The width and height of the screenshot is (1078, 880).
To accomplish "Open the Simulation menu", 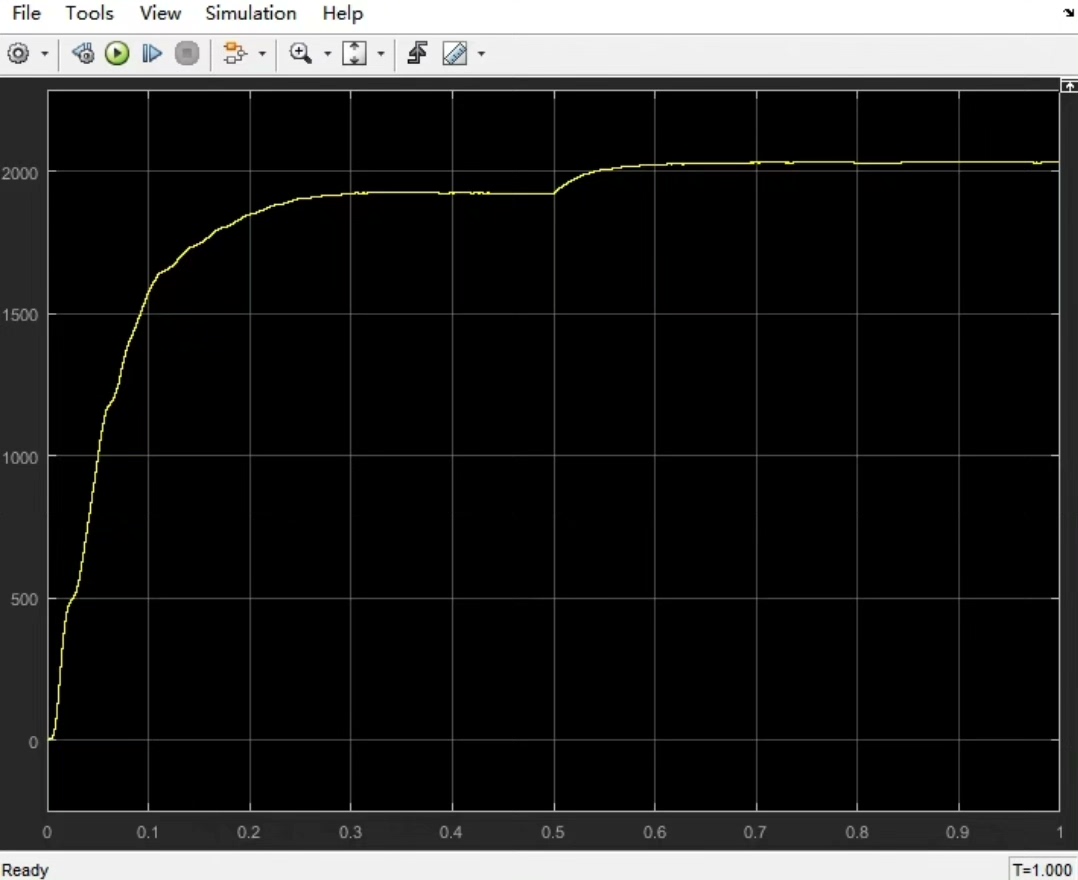I will (x=250, y=13).
